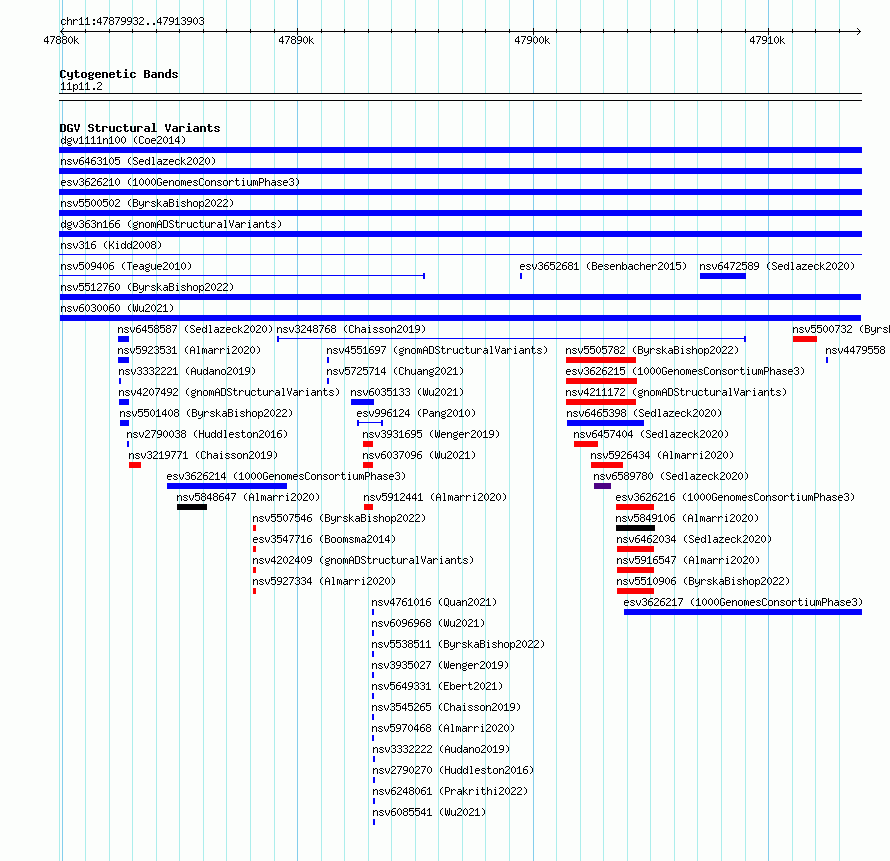The height and width of the screenshot is (861, 890).
Task: Open nsv5512760 (ByrskaBishop2022) label
Action: point(147,287)
